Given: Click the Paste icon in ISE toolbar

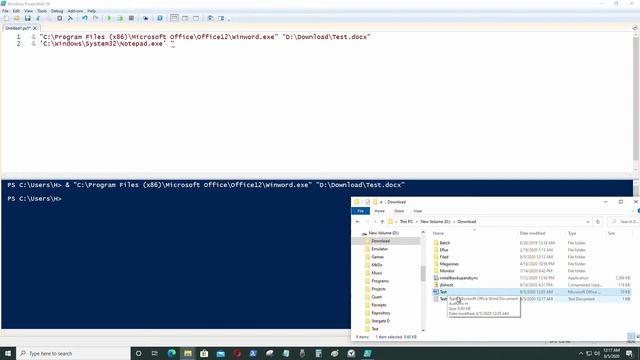Looking at the screenshot, I should pyautogui.click(x=60, y=18).
